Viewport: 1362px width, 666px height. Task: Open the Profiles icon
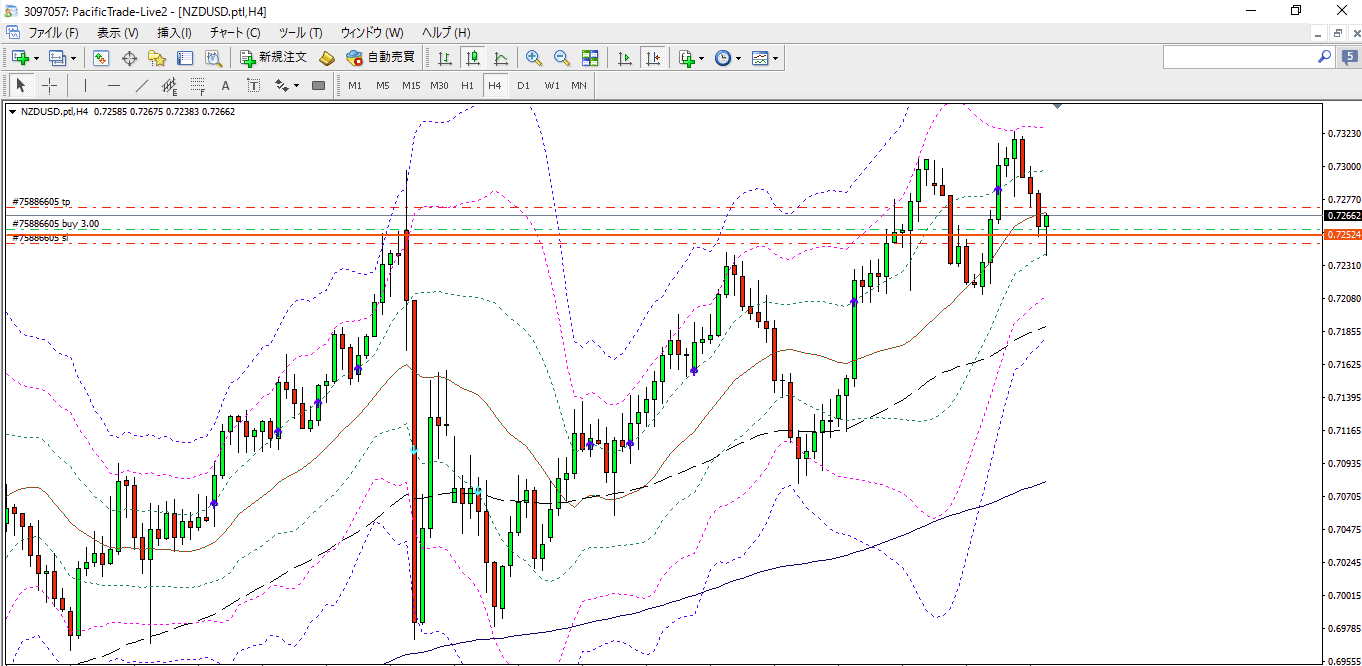pyautogui.click(x=57, y=58)
